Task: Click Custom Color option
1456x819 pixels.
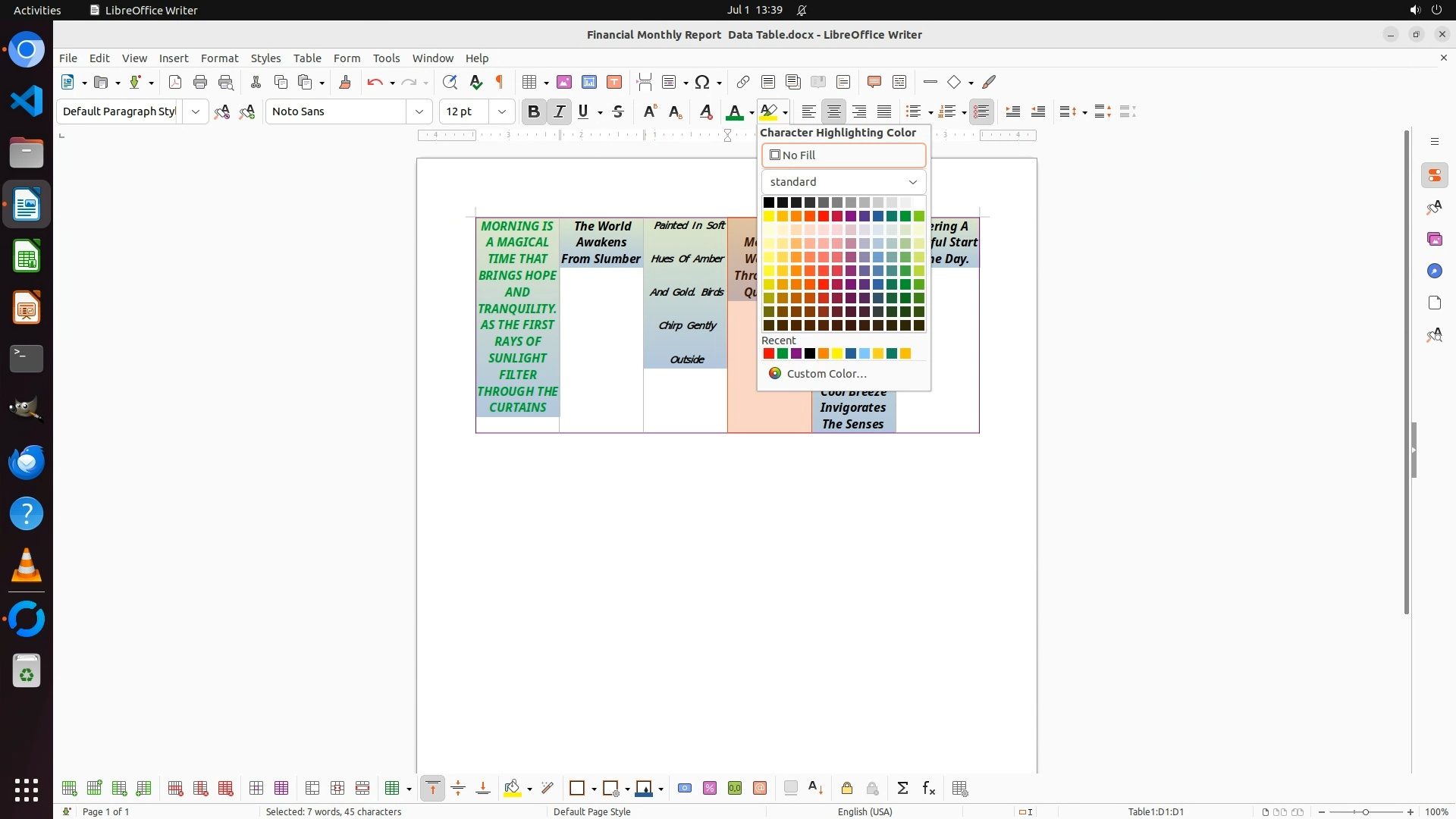Action: point(826,374)
